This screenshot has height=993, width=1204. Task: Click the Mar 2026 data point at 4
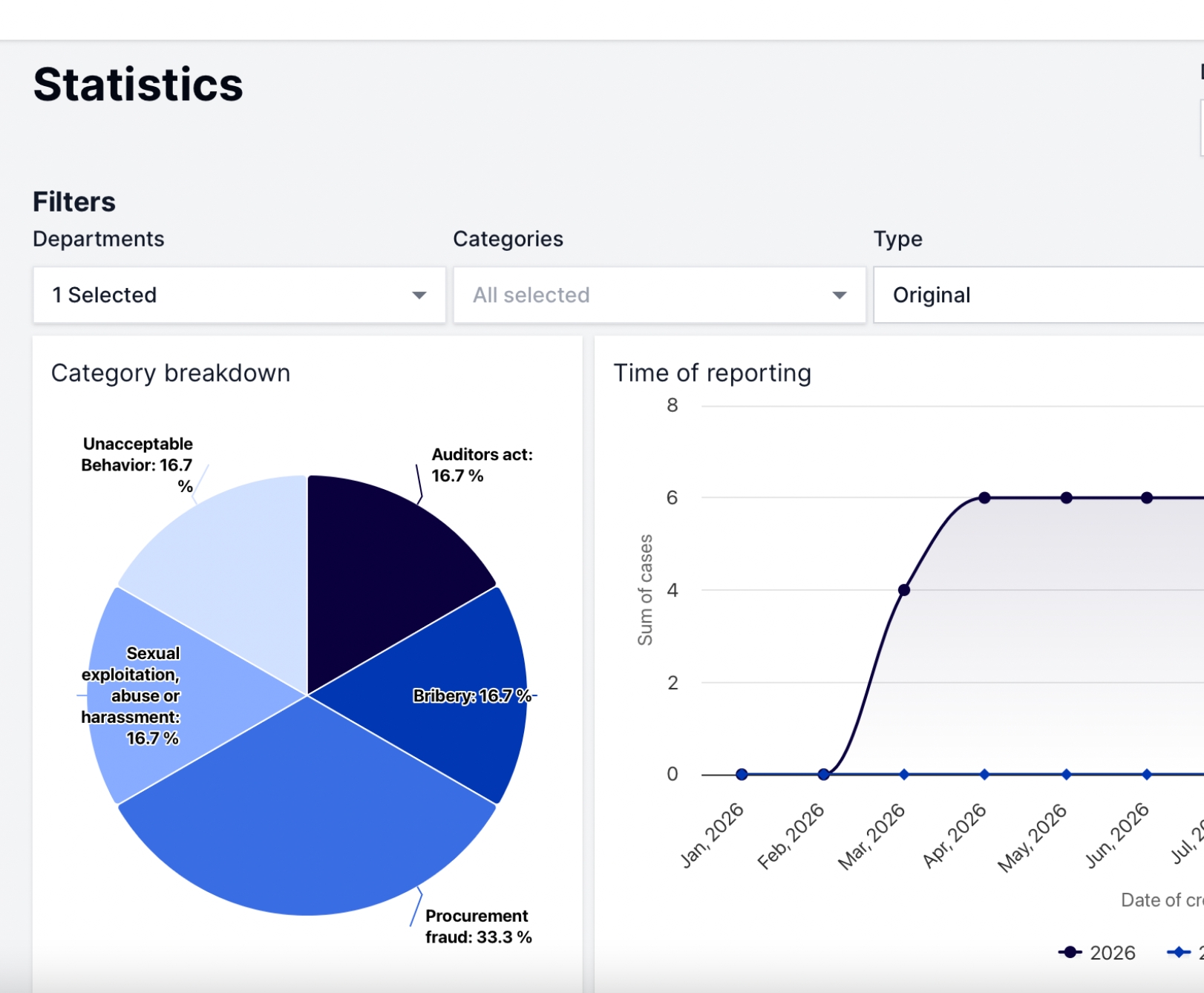coord(904,590)
